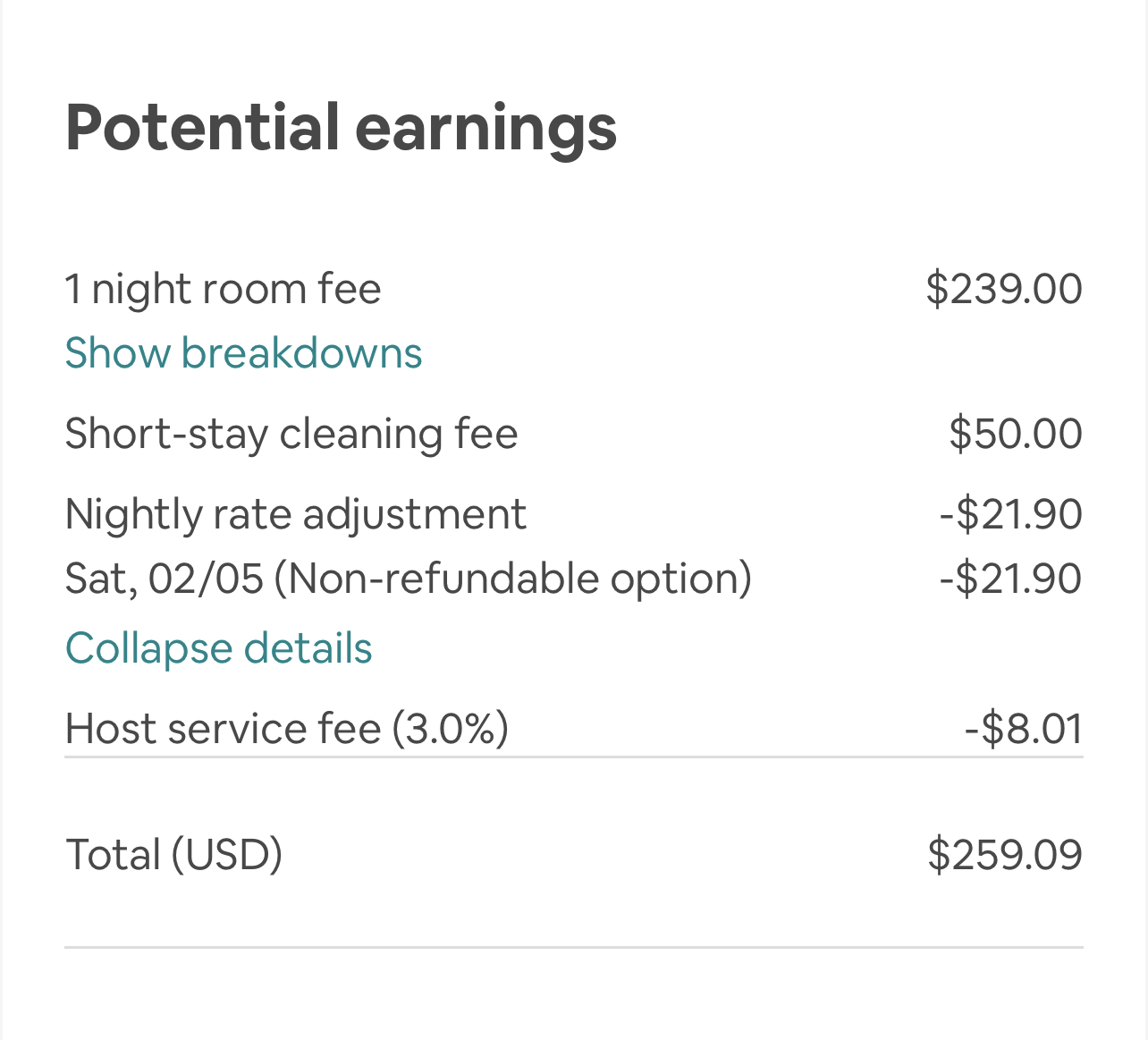
Task: Click the 1 night room fee label
Action: pos(223,288)
